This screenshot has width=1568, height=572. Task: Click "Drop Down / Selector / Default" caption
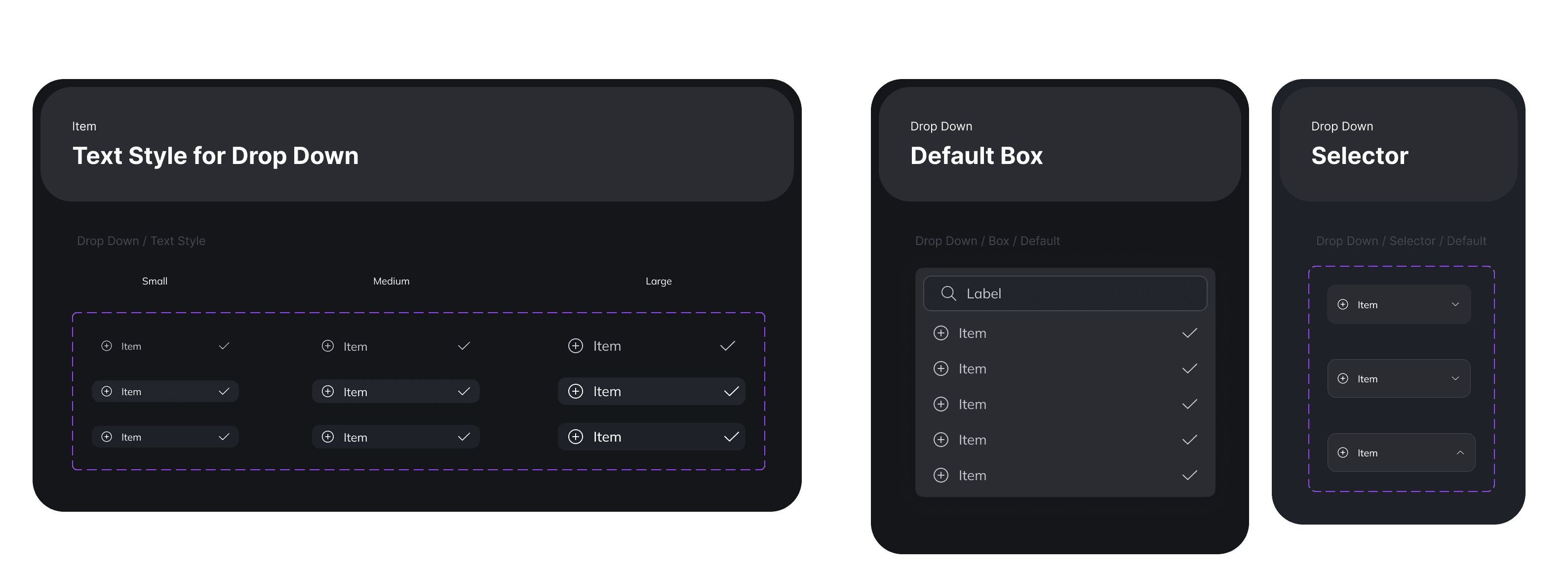[1401, 241]
